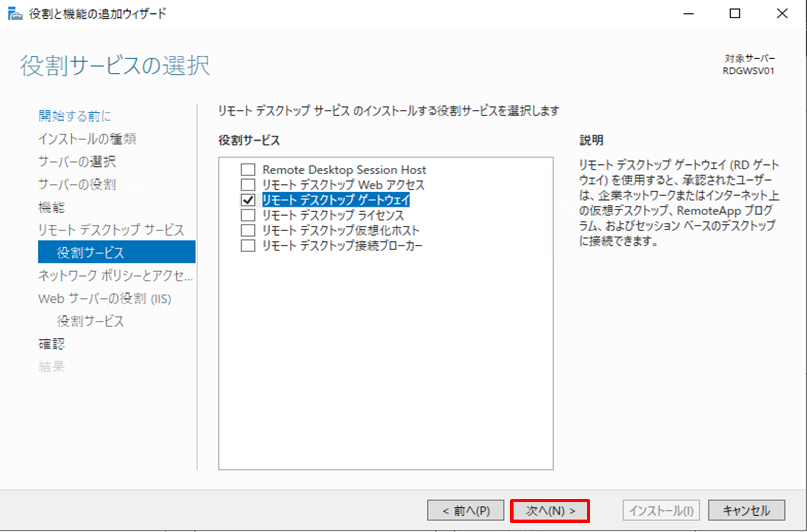Open 確認 step in the sidebar
The width and height of the screenshot is (807, 532).
pyautogui.click(x=51, y=344)
